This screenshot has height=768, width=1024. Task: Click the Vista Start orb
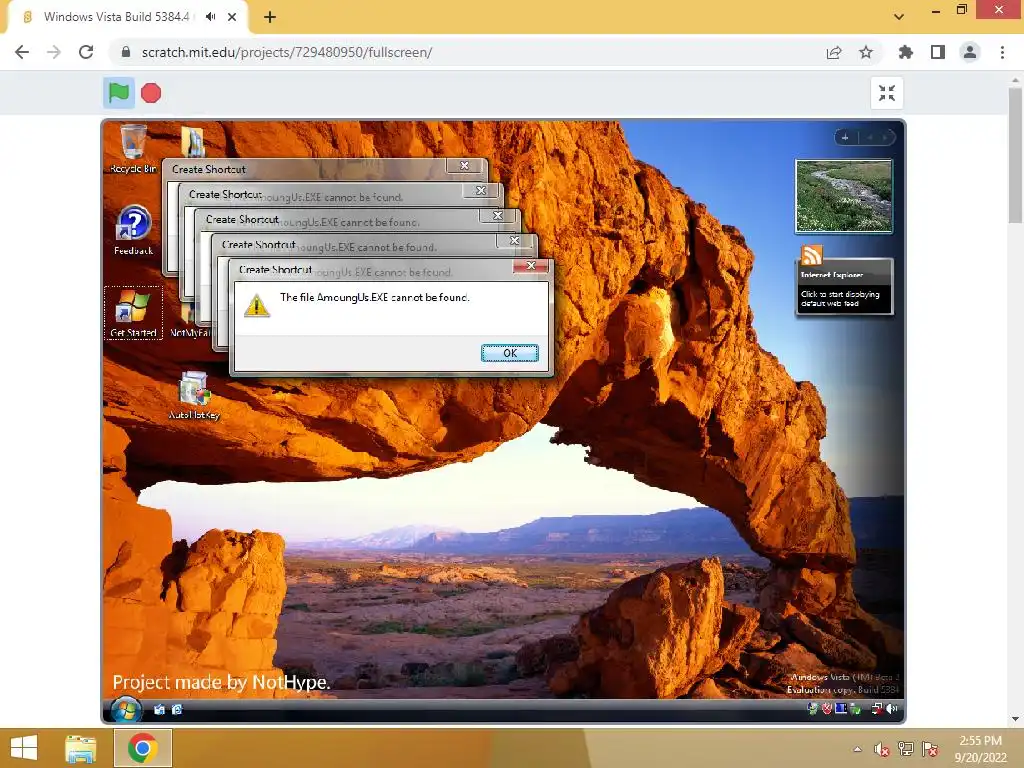pos(126,709)
